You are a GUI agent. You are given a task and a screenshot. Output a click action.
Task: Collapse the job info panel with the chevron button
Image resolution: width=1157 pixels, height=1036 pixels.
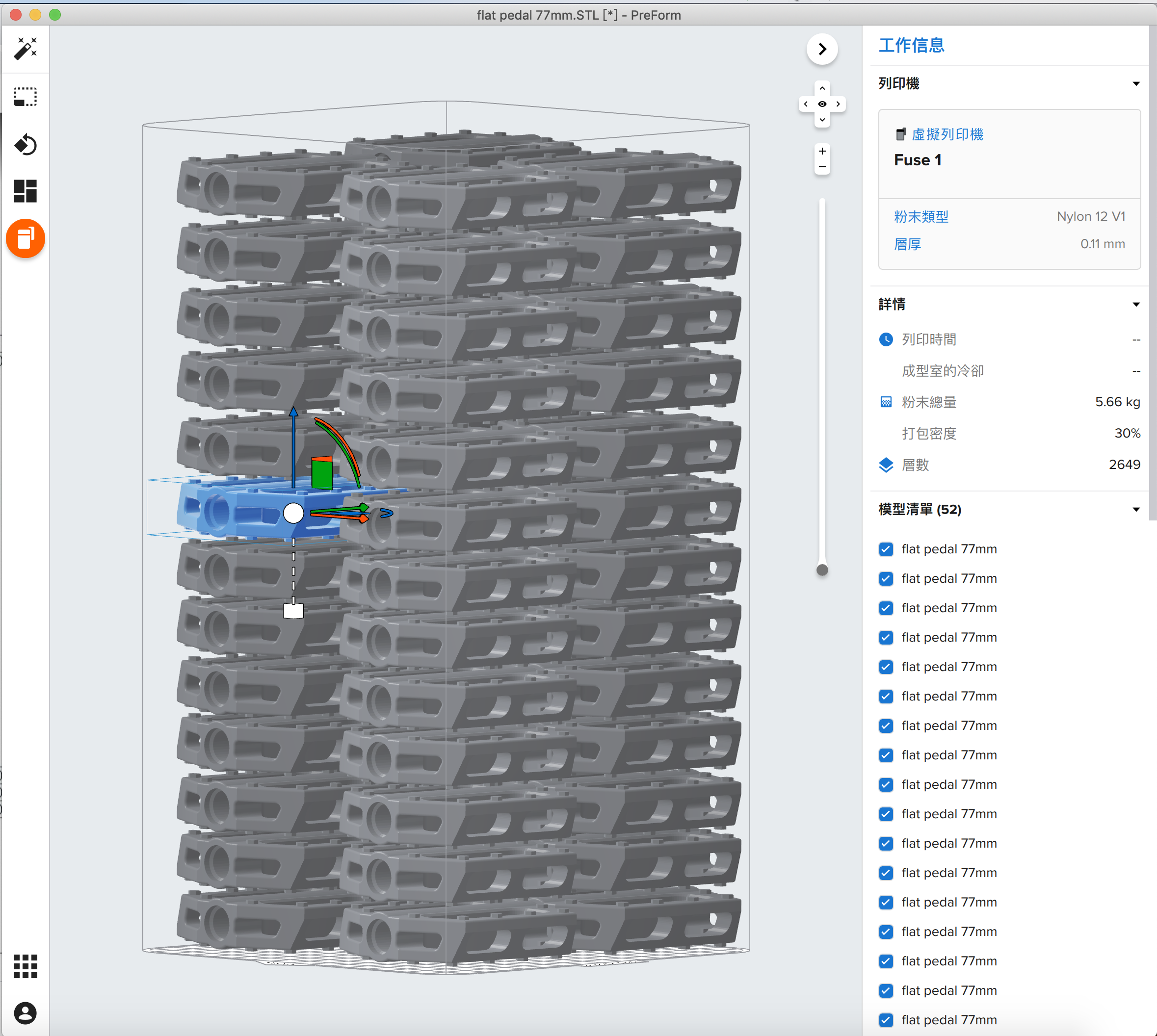tap(822, 49)
